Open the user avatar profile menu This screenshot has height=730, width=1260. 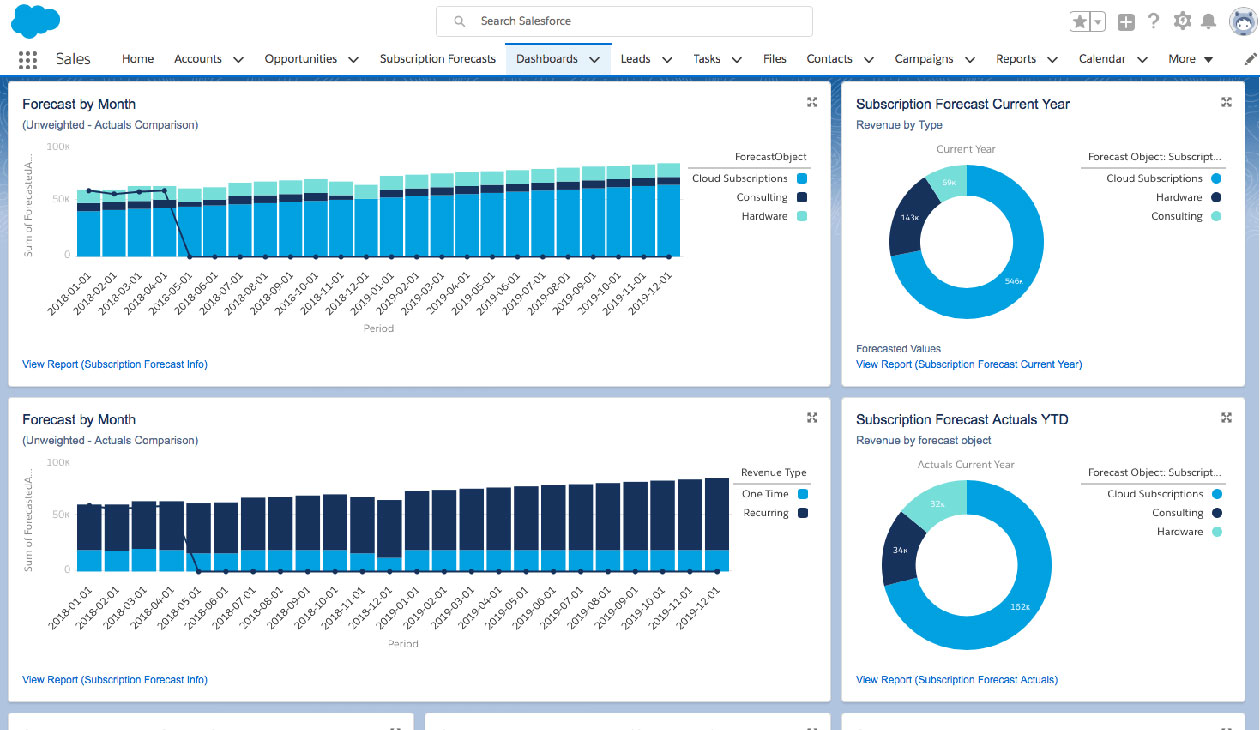[x=1243, y=21]
